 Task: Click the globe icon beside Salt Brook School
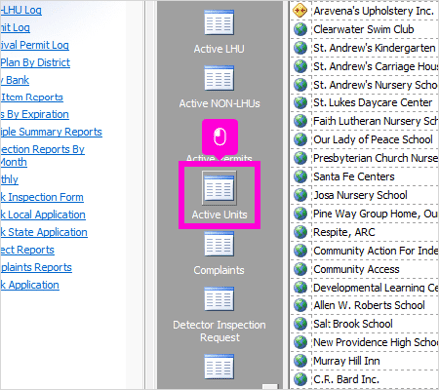300,324
